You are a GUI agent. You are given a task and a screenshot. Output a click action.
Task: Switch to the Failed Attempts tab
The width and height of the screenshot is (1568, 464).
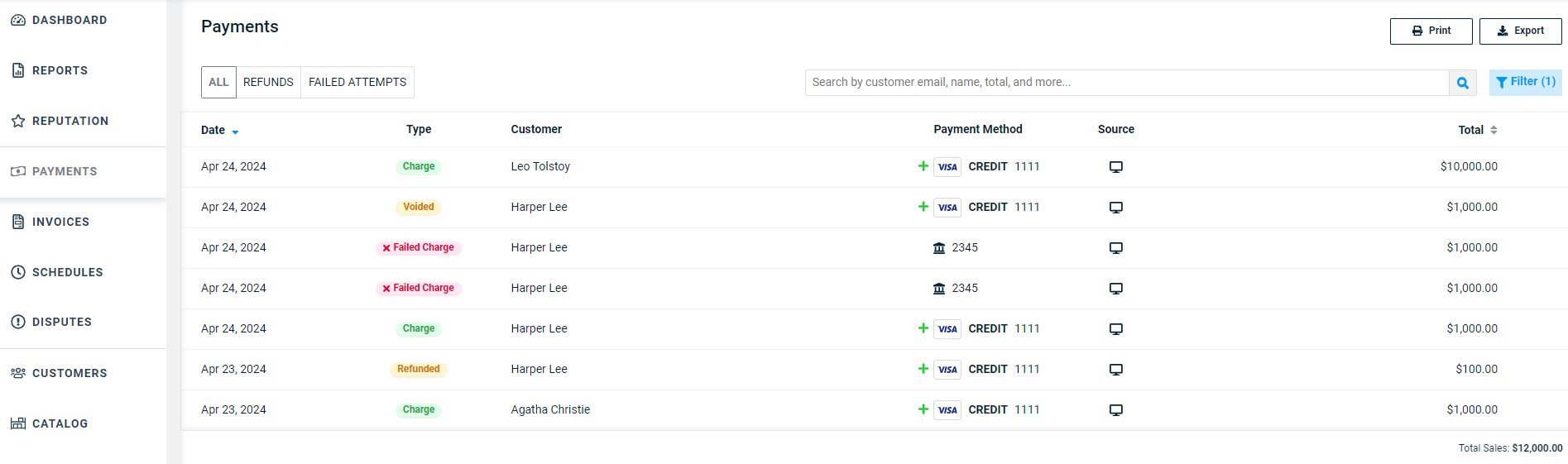(357, 83)
